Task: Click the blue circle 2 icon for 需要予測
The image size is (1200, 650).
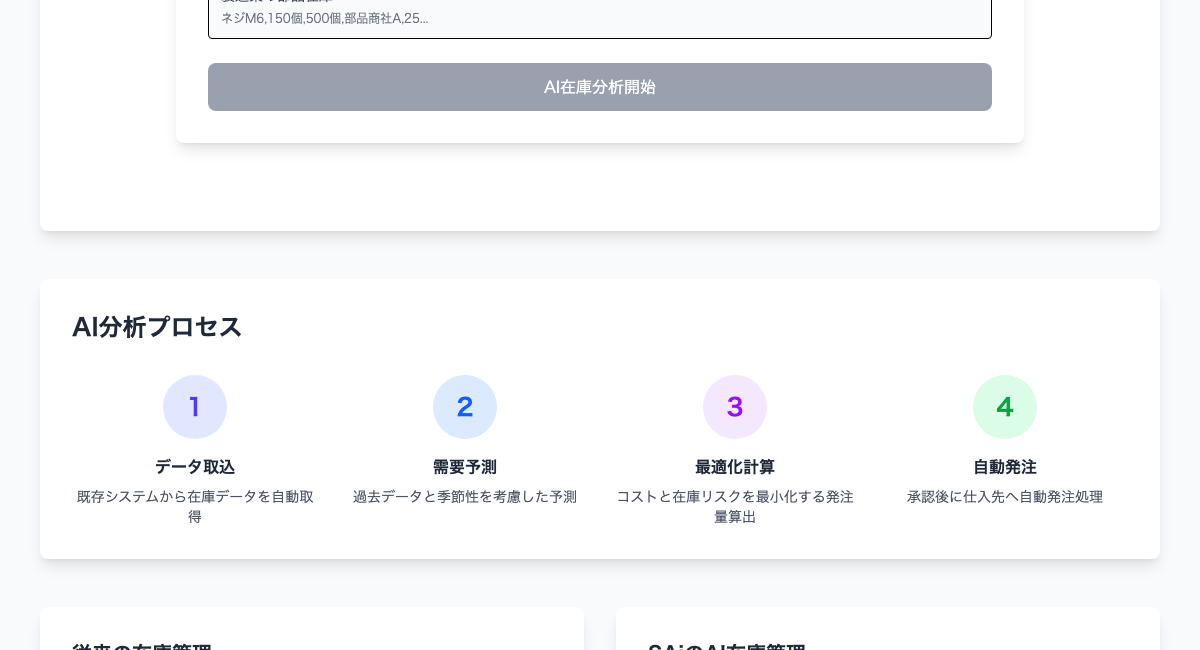Action: tap(465, 407)
